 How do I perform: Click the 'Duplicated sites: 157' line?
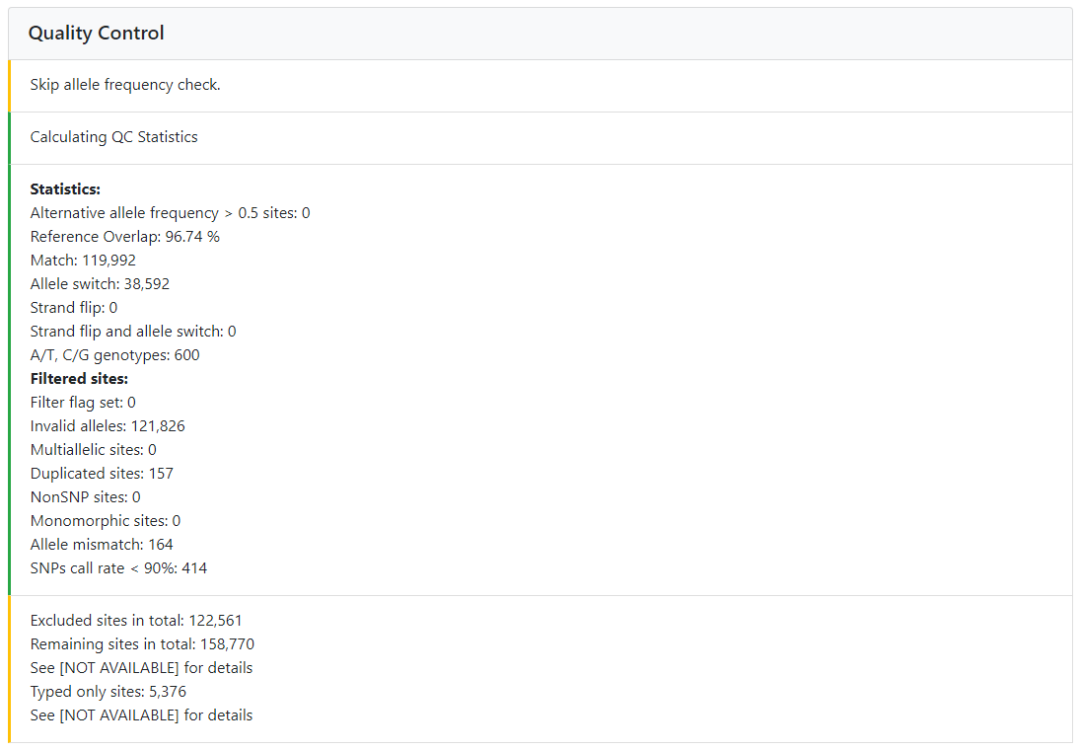(102, 473)
